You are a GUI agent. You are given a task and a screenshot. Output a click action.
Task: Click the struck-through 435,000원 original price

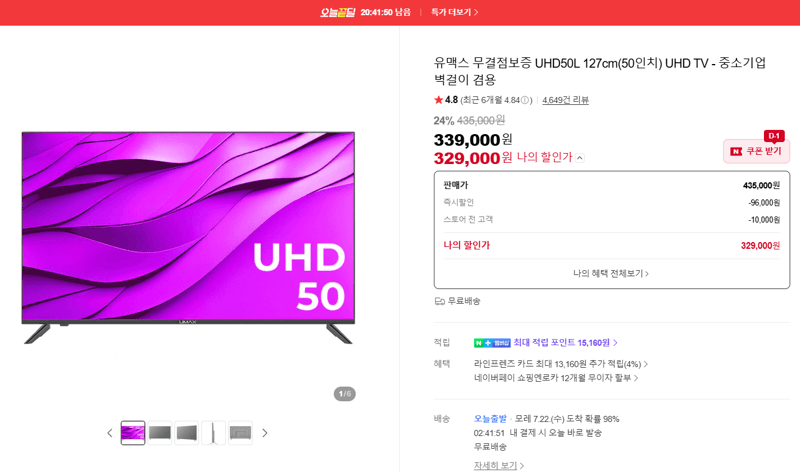(x=481, y=120)
